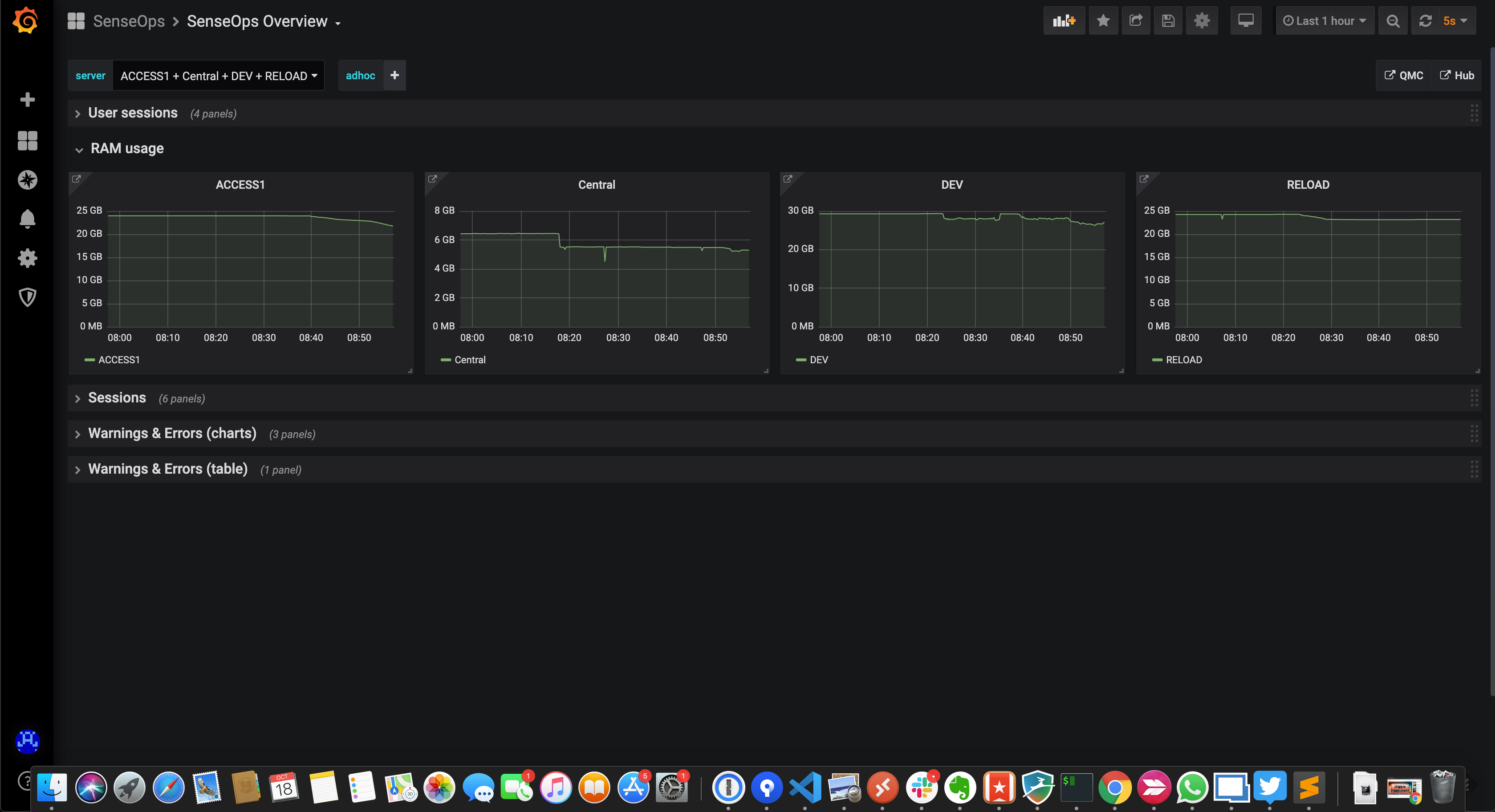Click the Grafana search bar icon

tap(1393, 20)
